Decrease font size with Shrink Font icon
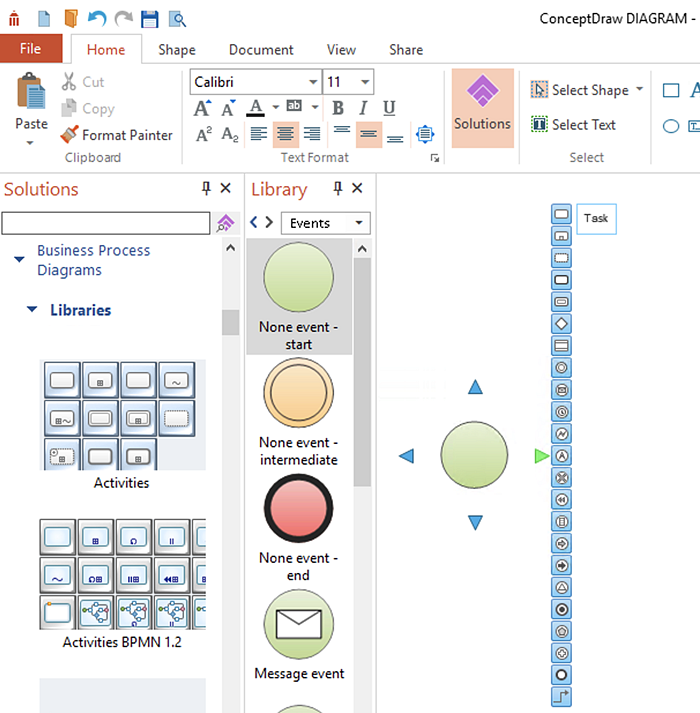Screen dimensions: 700x713 228,108
